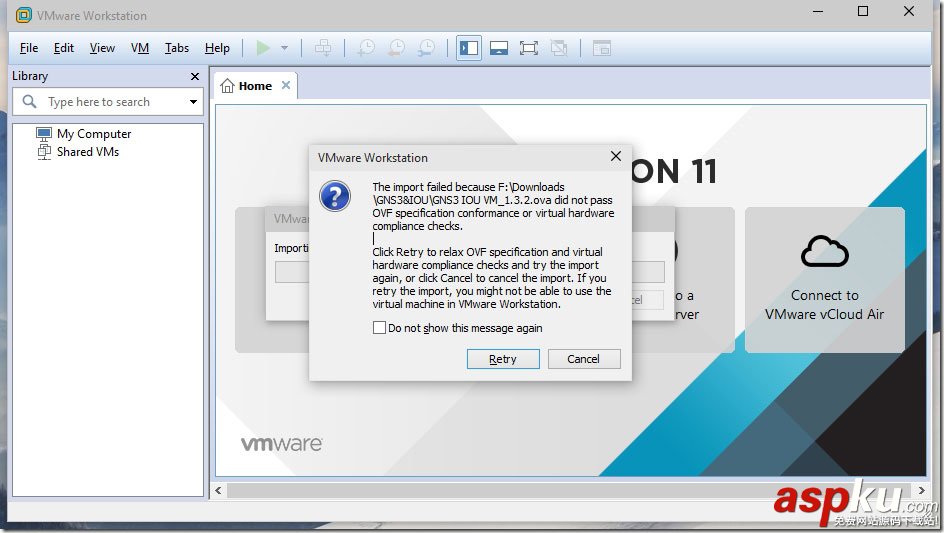
Task: Close the Library panel
Action: [194, 76]
